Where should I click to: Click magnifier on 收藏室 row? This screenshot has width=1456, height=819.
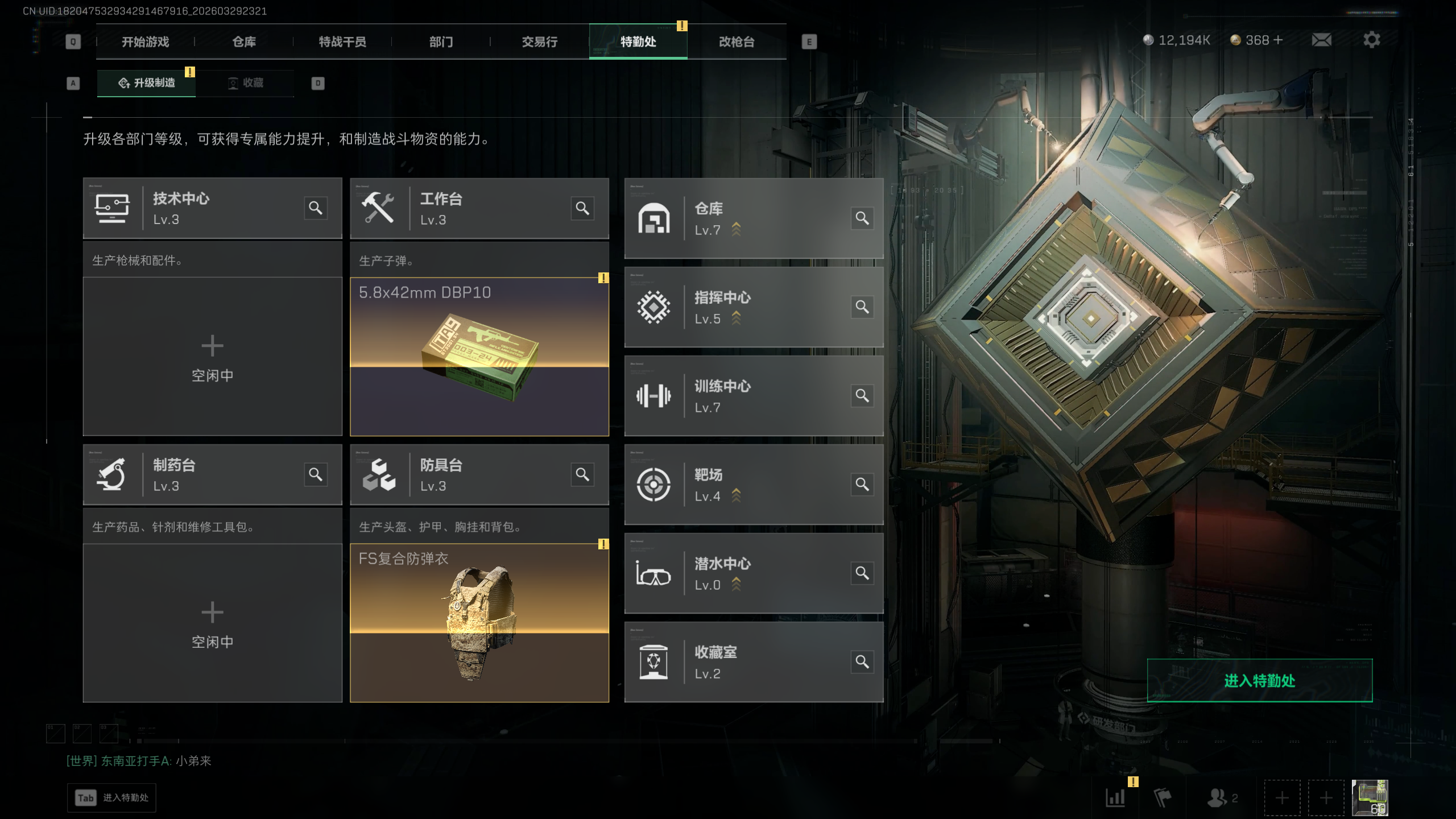862,662
